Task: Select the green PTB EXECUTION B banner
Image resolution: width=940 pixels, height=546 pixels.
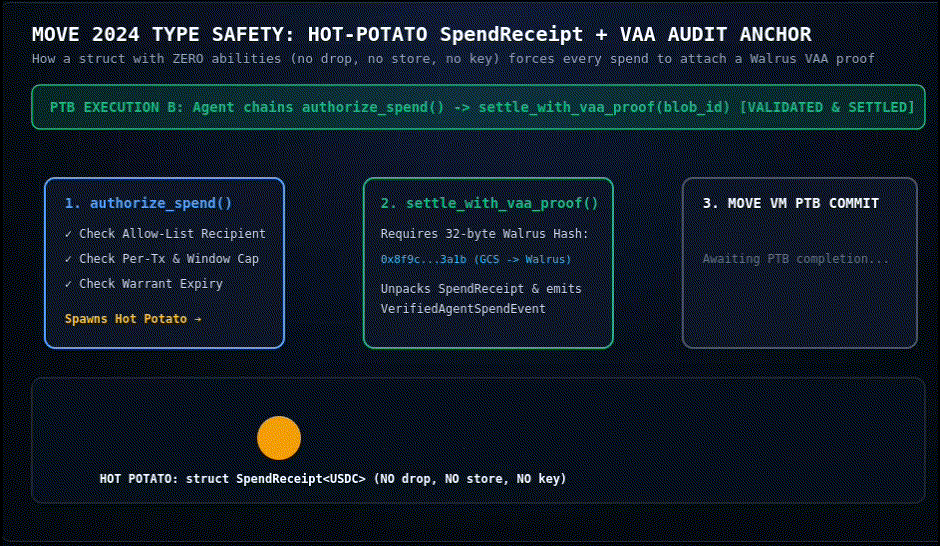Action: [478, 107]
